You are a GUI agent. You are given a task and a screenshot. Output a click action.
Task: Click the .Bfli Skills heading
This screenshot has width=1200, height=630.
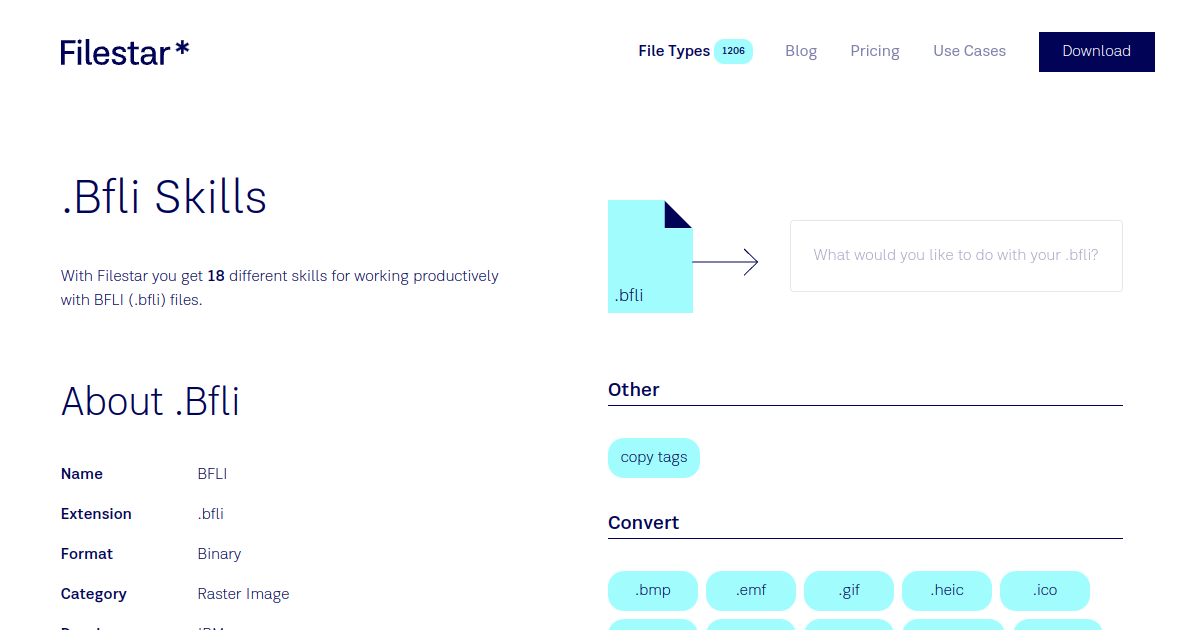pos(163,198)
